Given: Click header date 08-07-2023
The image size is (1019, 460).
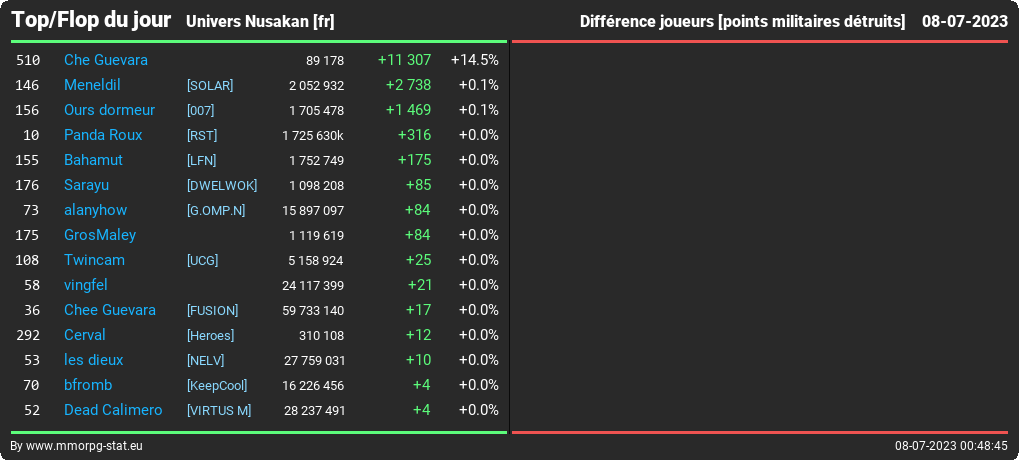Looking at the screenshot, I should [964, 21].
